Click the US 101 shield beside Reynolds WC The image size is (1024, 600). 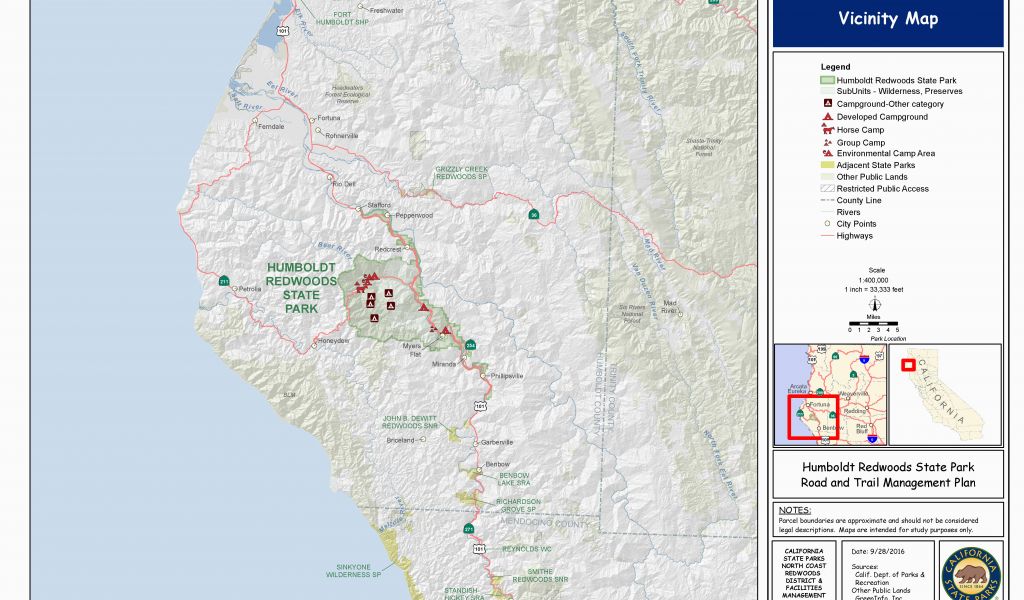[480, 549]
